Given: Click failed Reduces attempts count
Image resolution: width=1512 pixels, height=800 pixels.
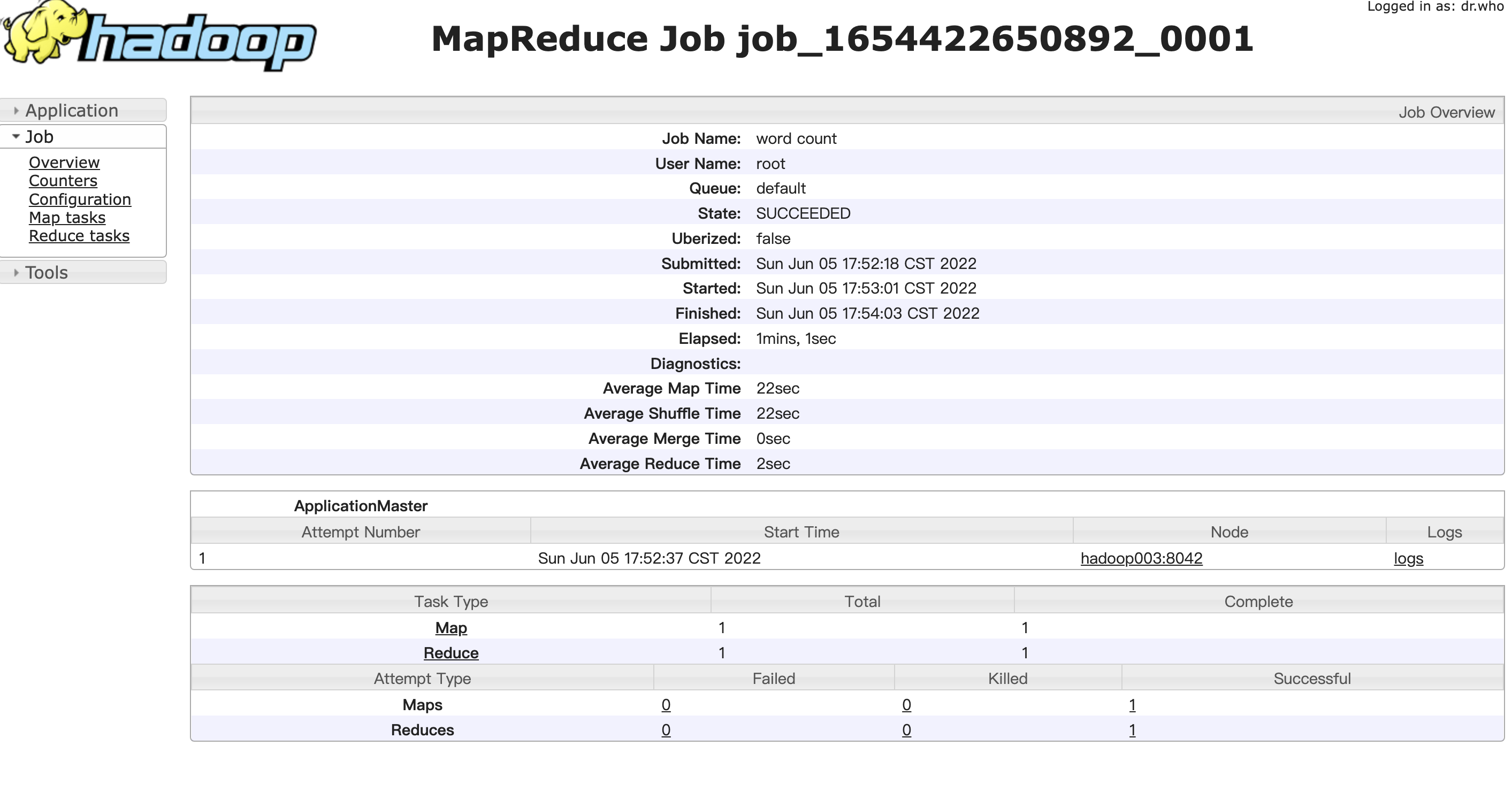Looking at the screenshot, I should point(666,730).
